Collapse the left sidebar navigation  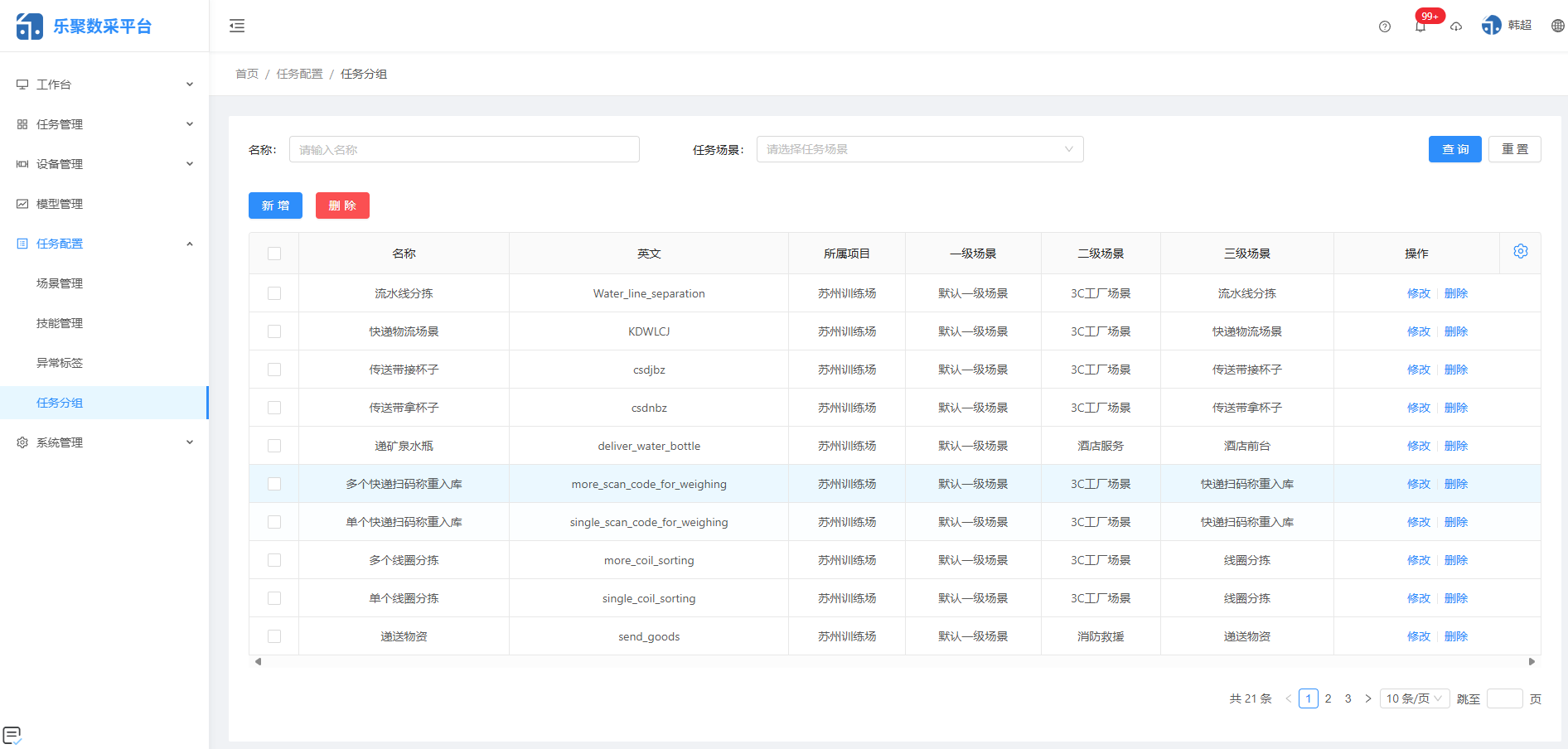pos(237,26)
